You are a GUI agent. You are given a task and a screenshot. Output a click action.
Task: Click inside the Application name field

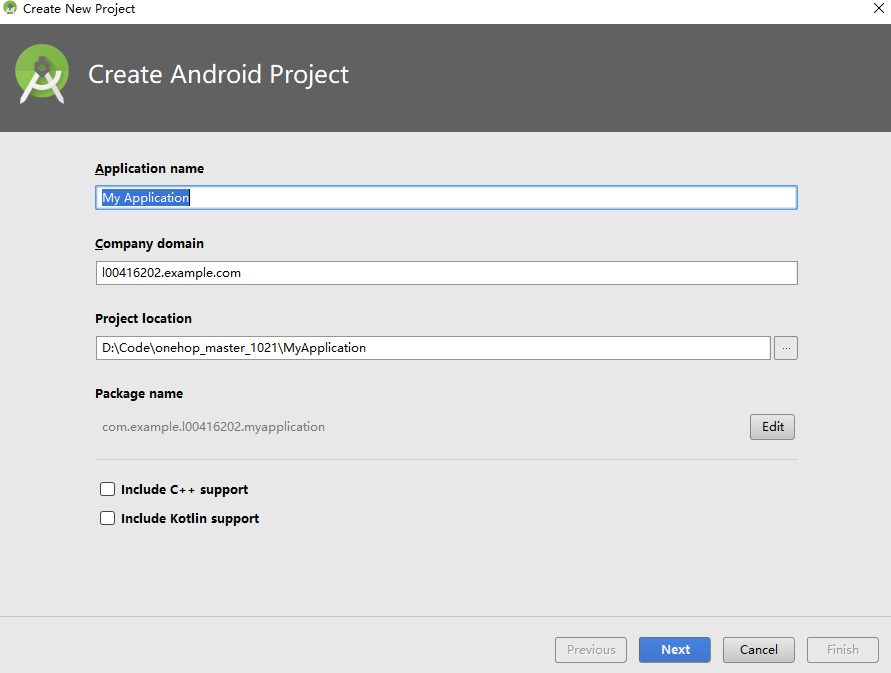point(400,197)
